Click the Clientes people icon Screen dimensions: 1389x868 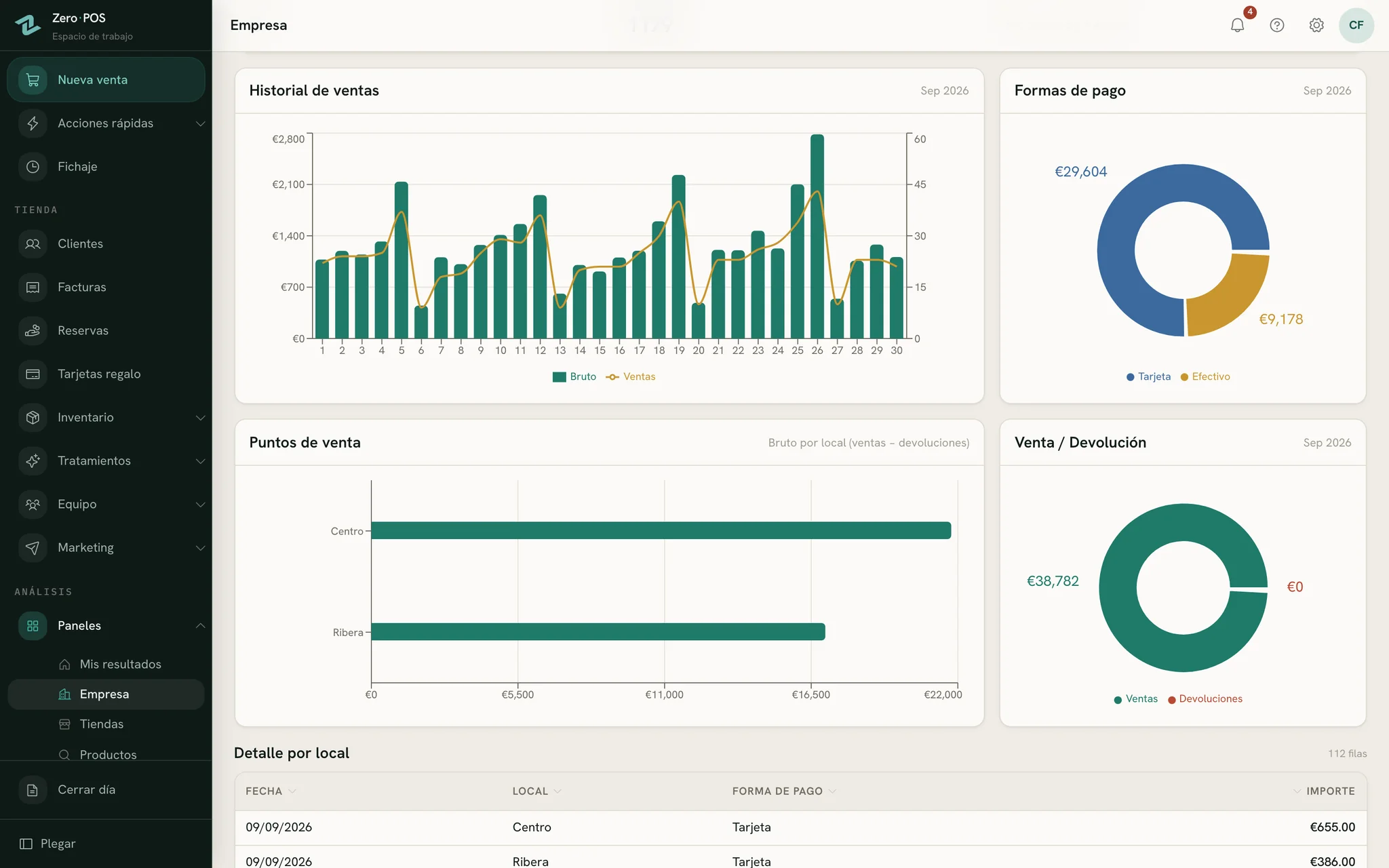[33, 243]
